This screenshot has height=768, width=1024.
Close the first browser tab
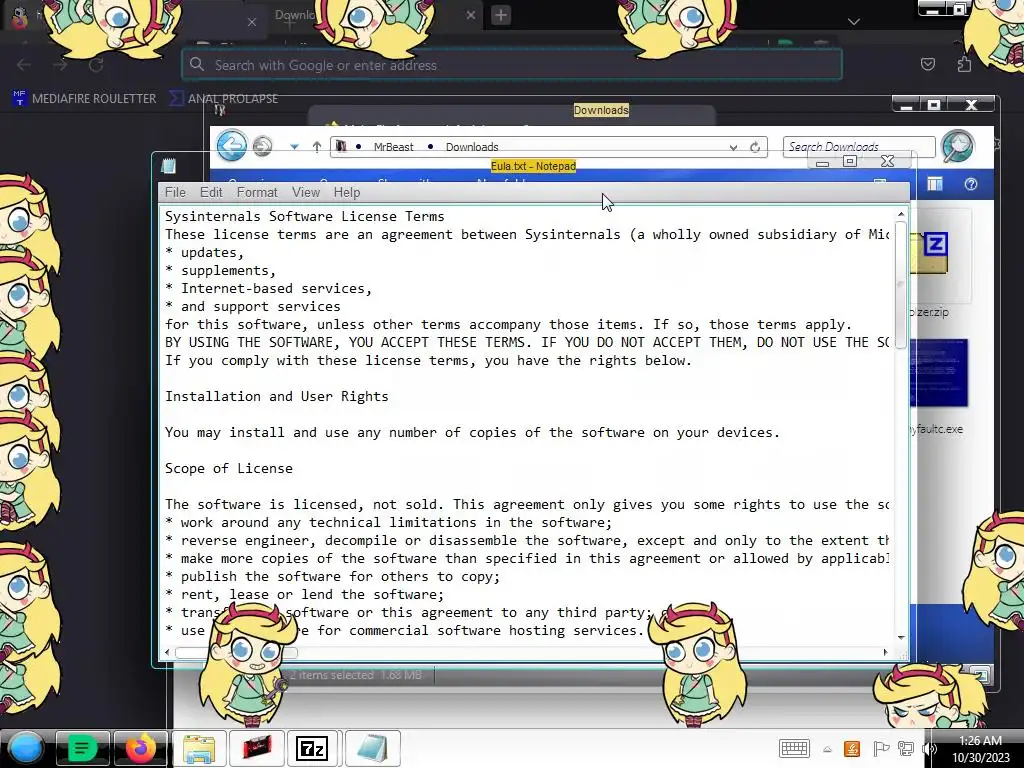pyautogui.click(x=251, y=22)
